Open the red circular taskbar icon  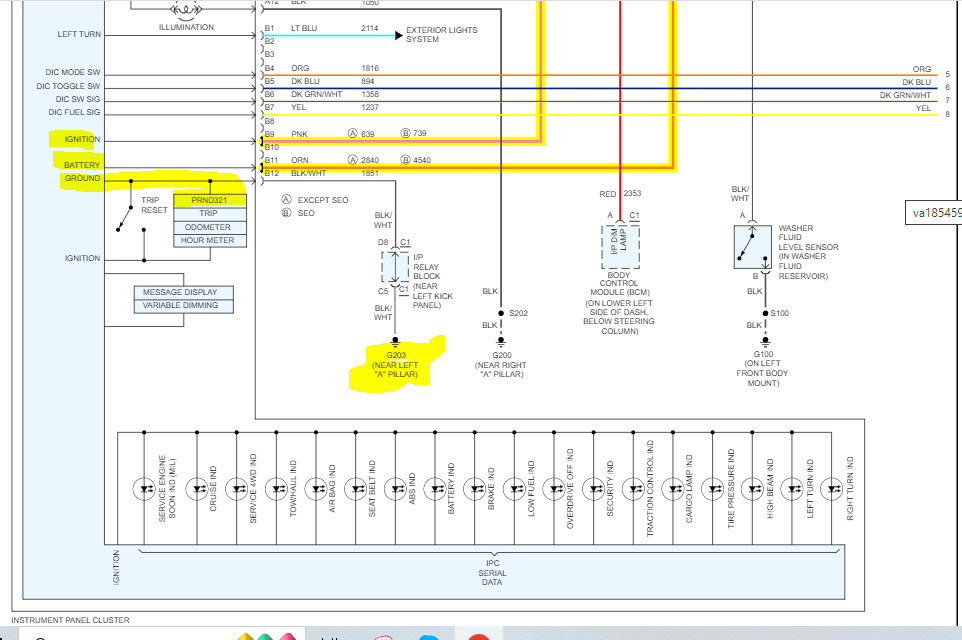tap(479, 636)
